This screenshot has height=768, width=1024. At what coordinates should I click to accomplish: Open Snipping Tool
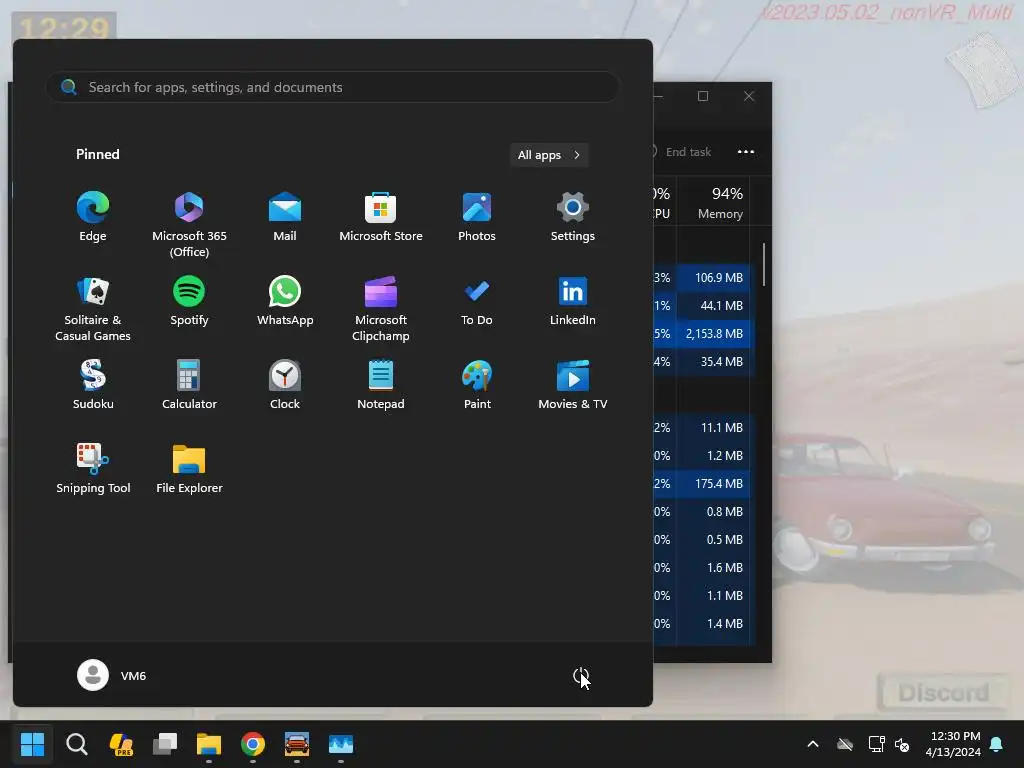(x=93, y=470)
